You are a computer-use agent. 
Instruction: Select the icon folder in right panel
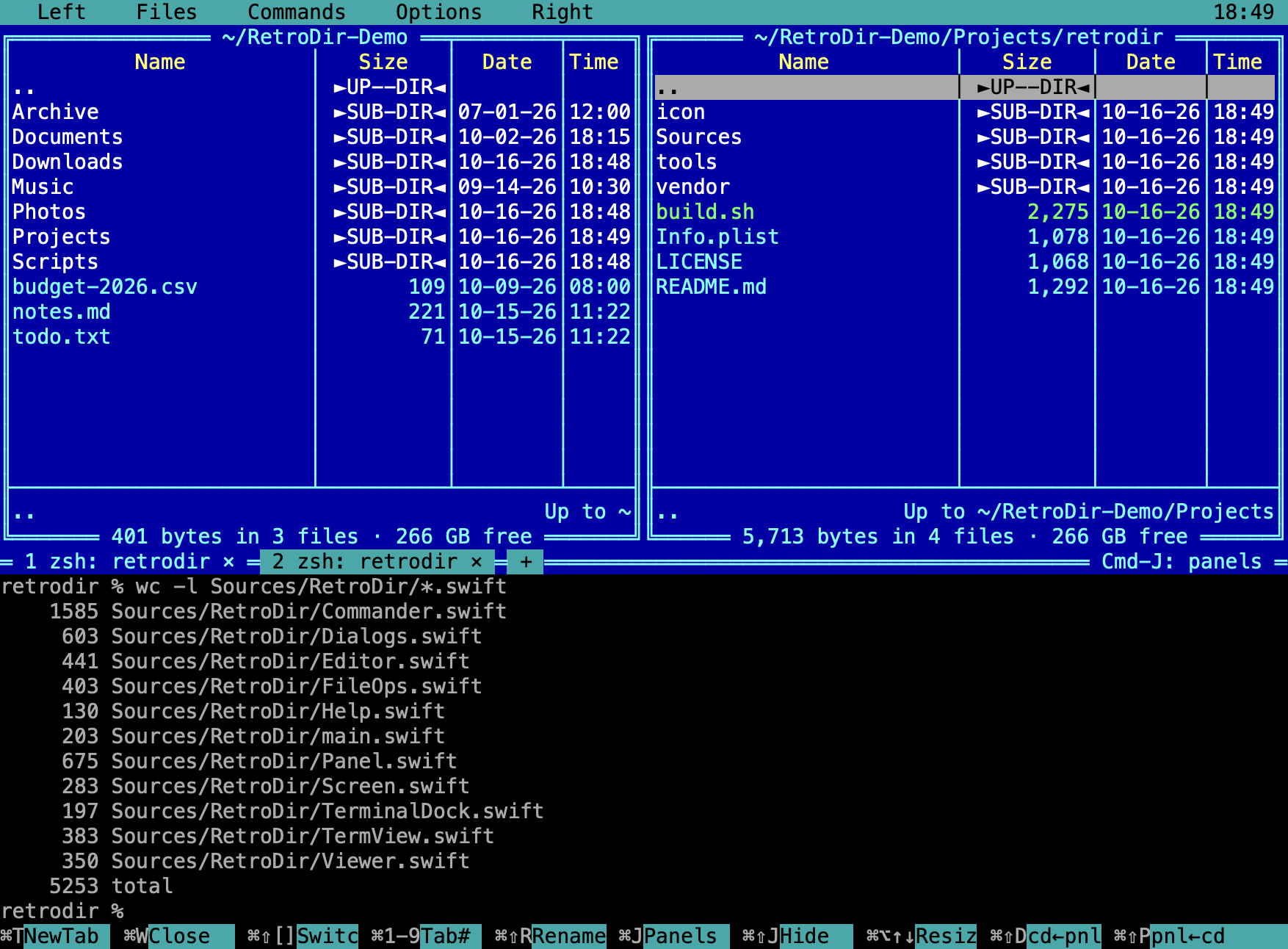(x=965, y=112)
